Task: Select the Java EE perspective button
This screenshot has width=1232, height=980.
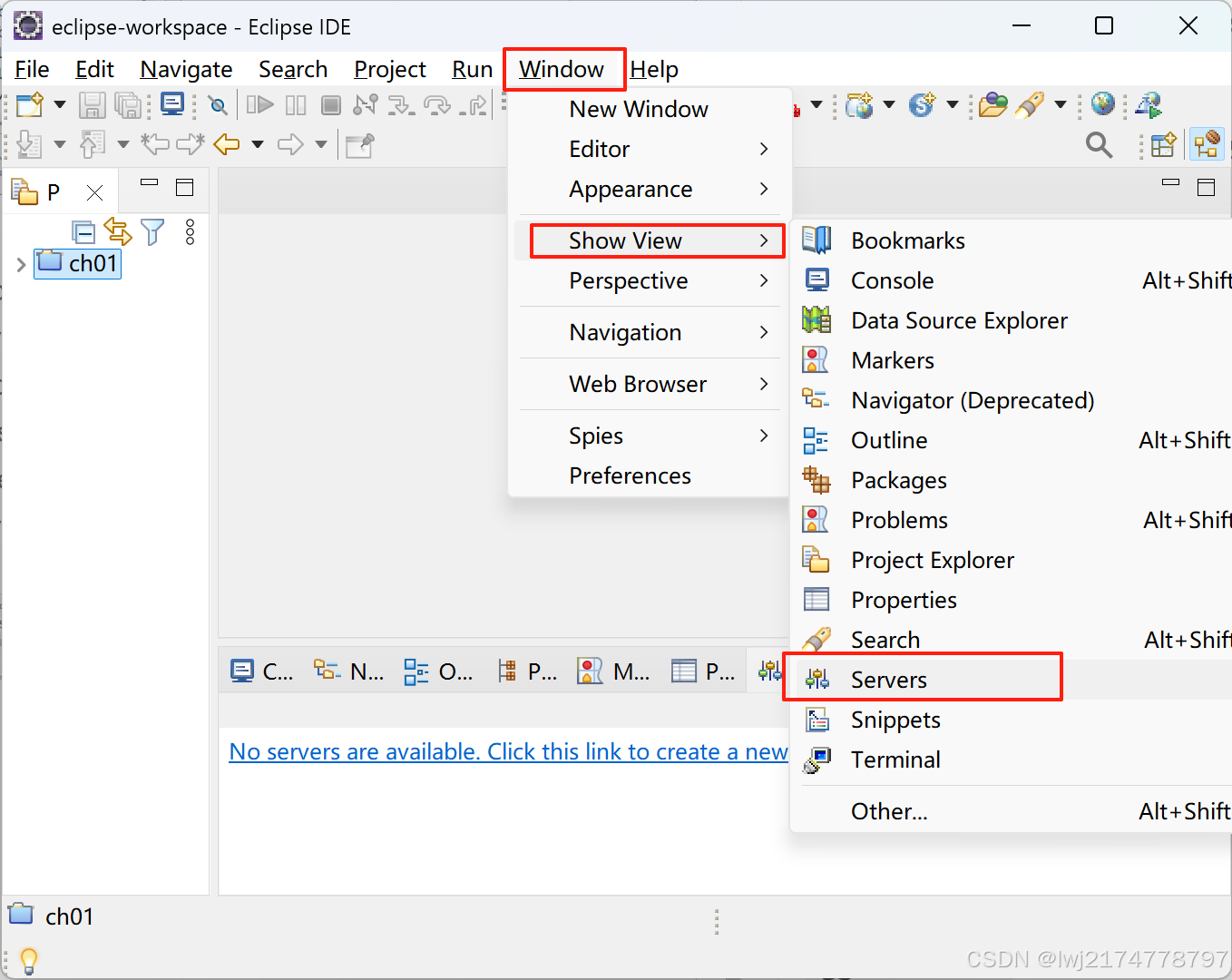Action: [1207, 144]
